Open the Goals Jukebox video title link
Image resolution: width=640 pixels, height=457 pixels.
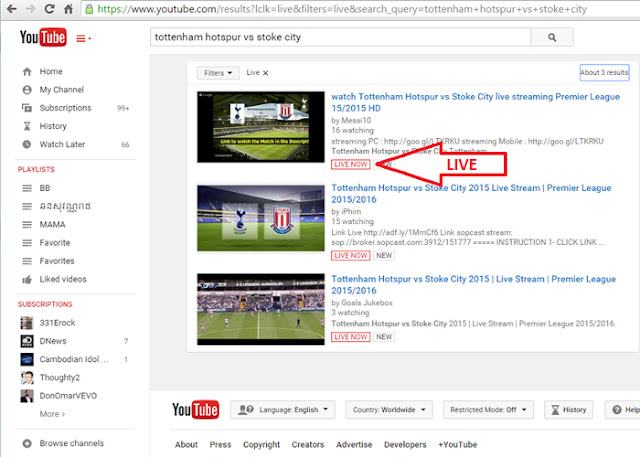(473, 285)
